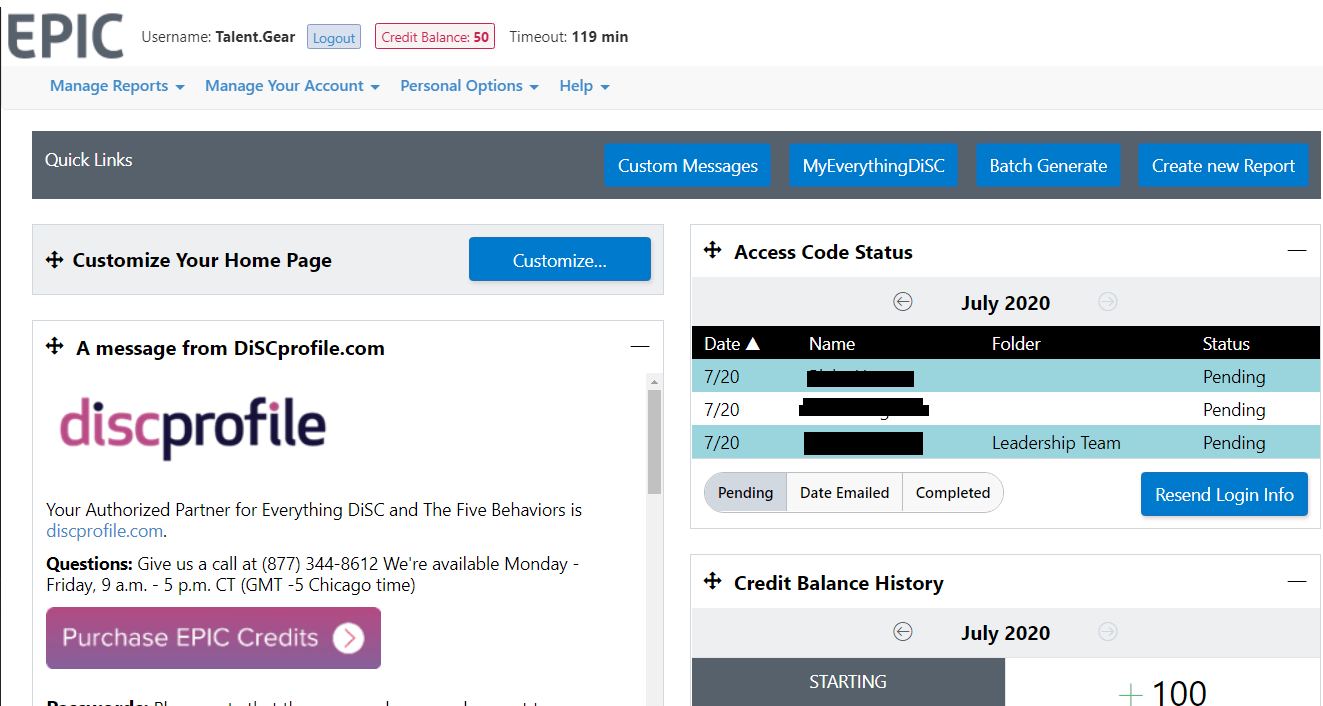Click Purchase EPIC Credits banner

[214, 638]
